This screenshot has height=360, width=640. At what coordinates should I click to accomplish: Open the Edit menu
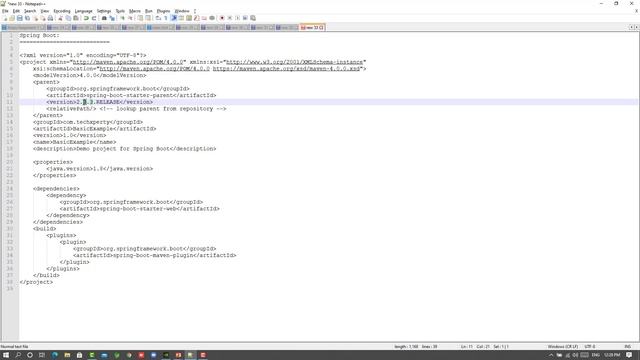(16, 11)
